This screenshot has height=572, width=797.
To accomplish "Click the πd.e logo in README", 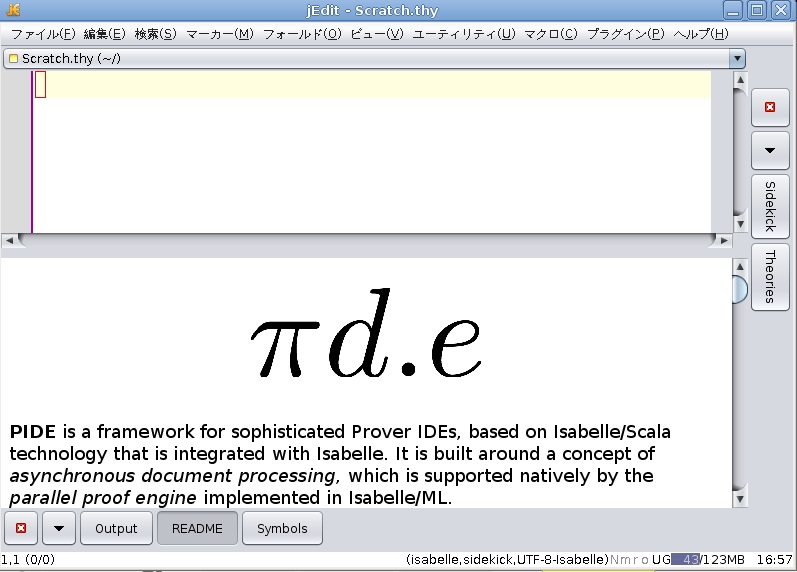I will pos(366,334).
